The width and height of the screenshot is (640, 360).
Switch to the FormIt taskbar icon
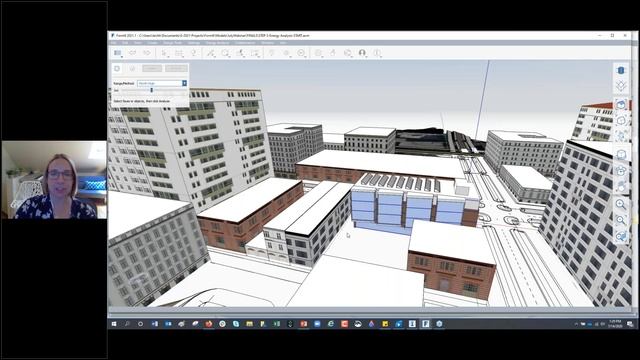click(x=425, y=324)
